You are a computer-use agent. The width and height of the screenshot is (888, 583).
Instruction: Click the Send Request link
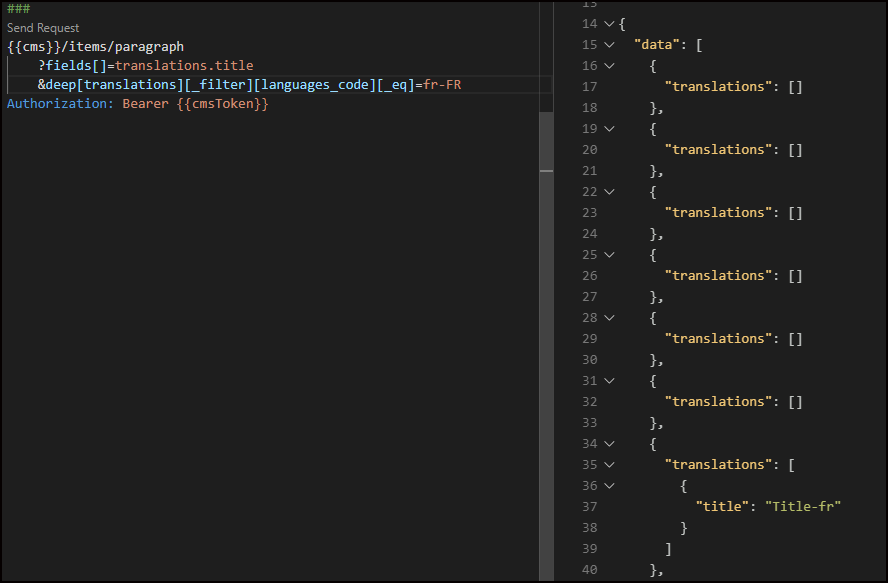point(43,28)
